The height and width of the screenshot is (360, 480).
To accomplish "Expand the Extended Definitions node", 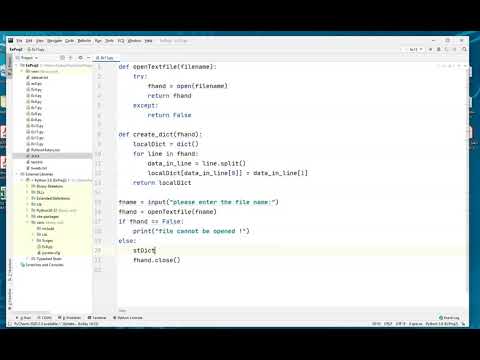I will pos(27,198).
